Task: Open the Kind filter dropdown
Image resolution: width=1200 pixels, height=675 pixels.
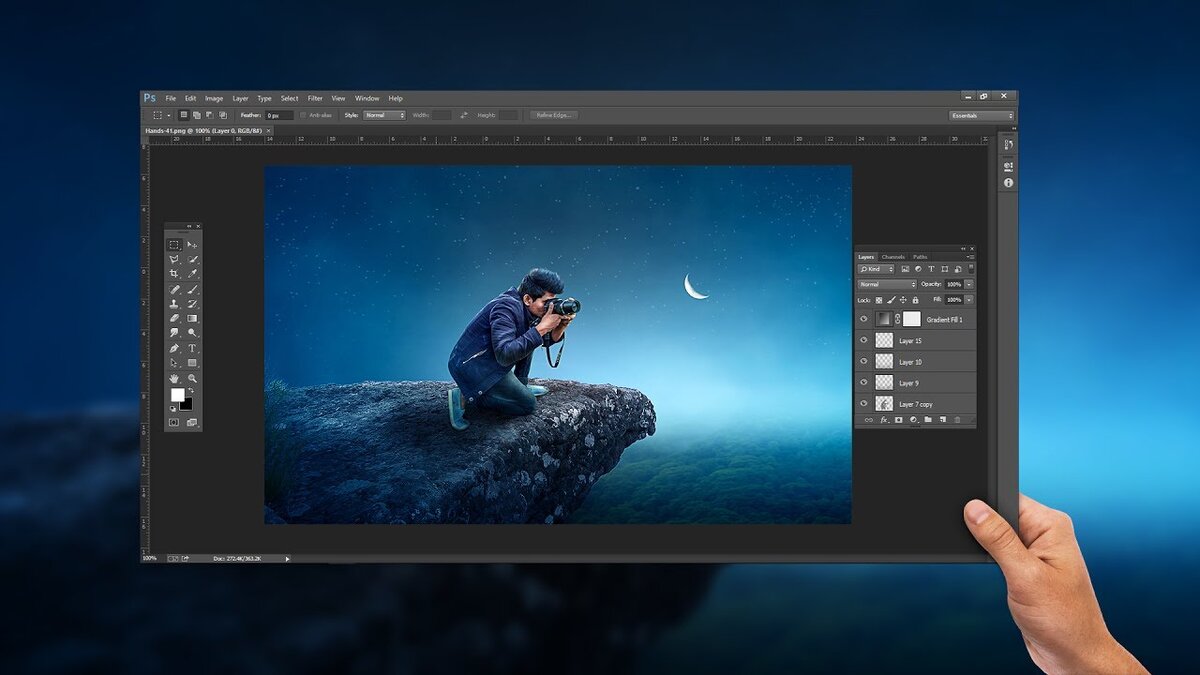Action: (x=876, y=269)
